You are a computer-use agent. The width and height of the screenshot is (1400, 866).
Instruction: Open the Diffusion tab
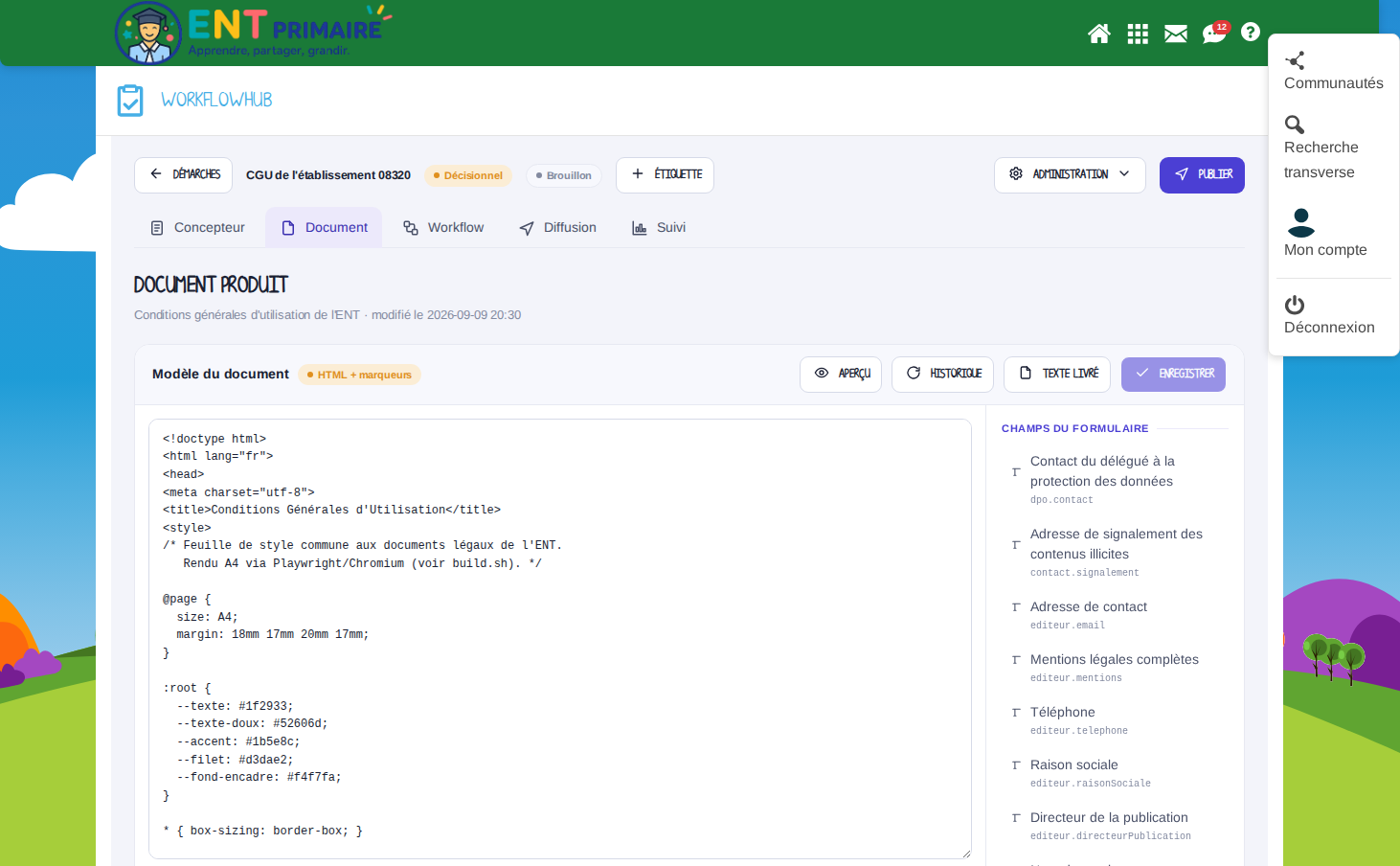(x=557, y=228)
